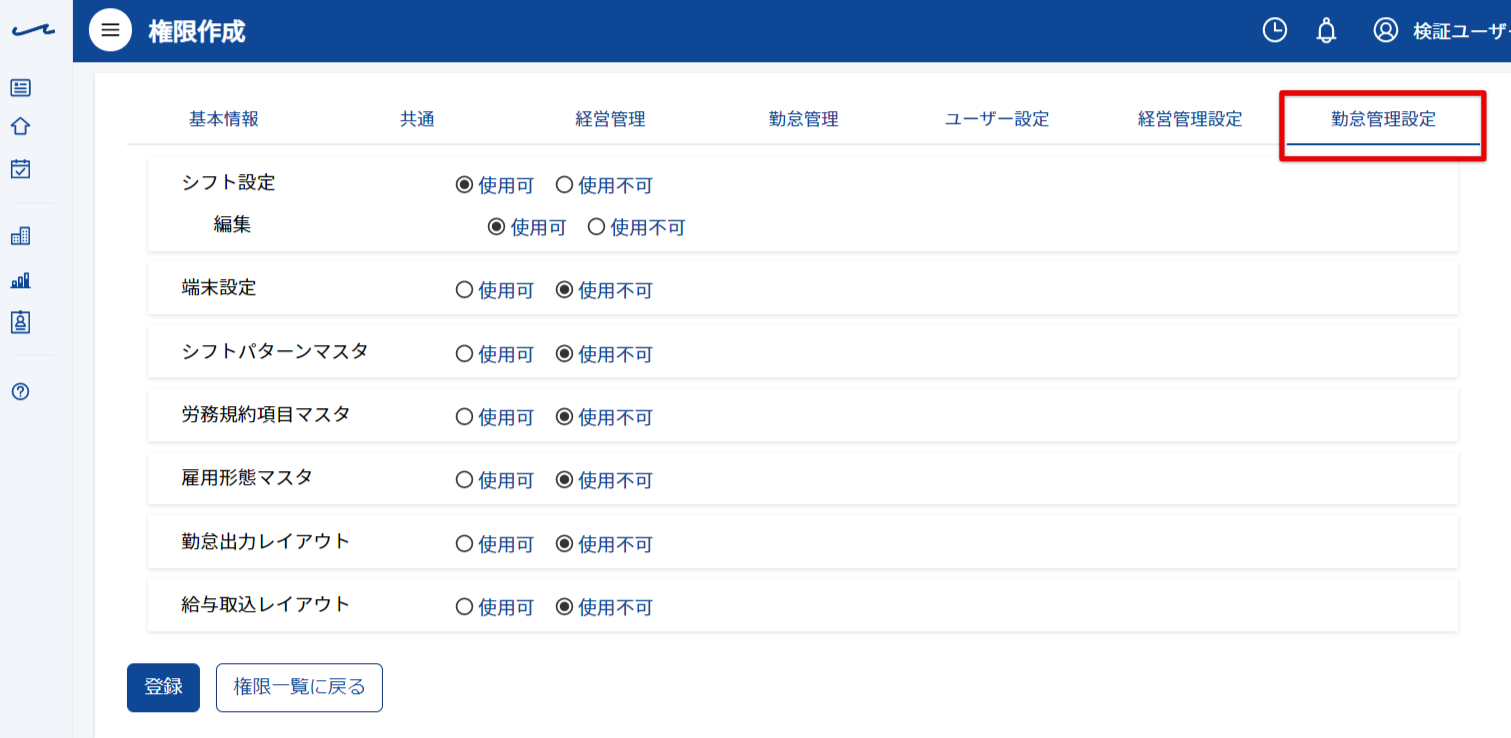Click the 端末設定 row label
Image resolution: width=1511 pixels, height=738 pixels.
(219, 288)
